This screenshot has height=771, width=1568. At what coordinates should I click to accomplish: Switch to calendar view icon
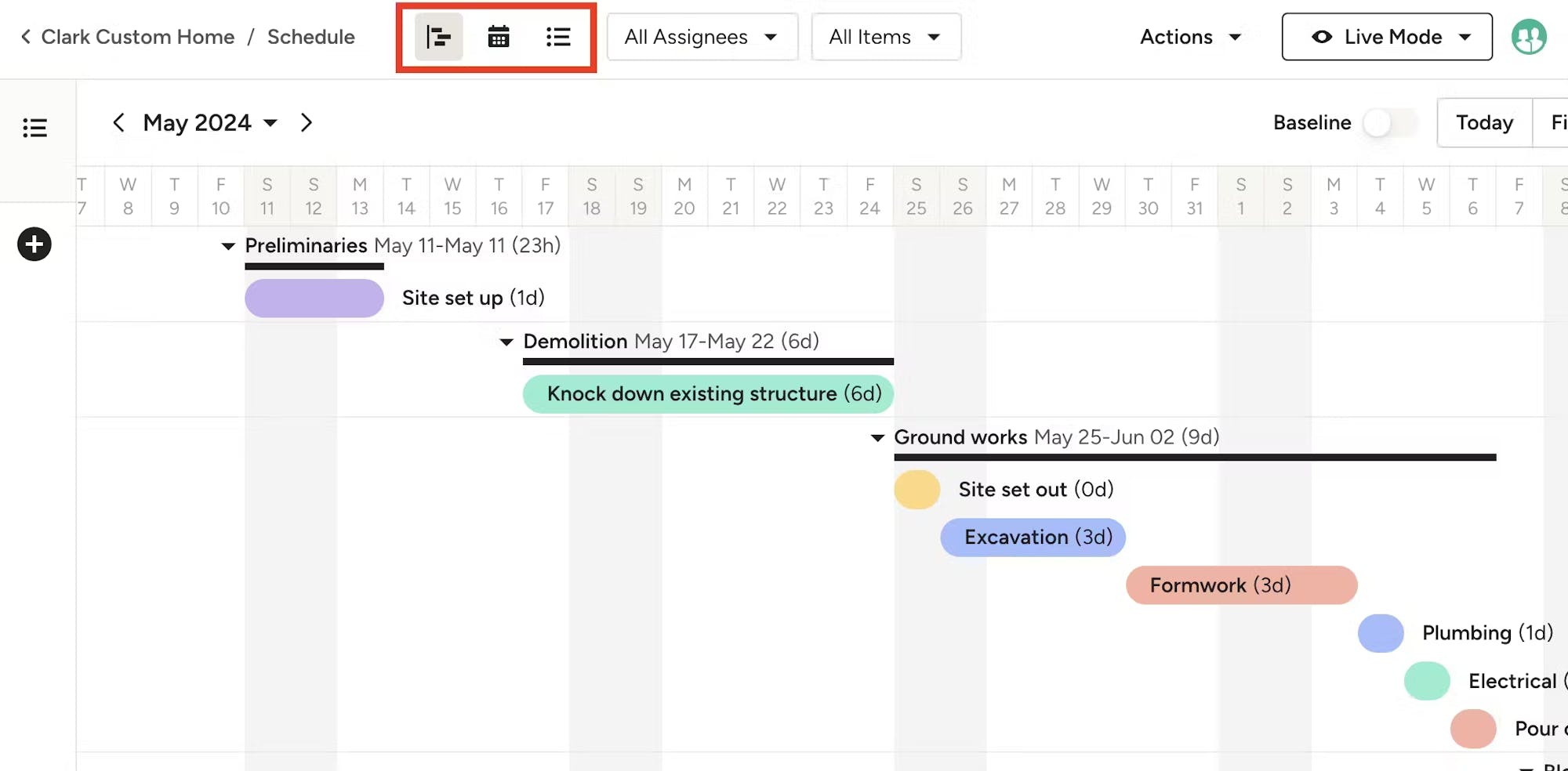(499, 37)
